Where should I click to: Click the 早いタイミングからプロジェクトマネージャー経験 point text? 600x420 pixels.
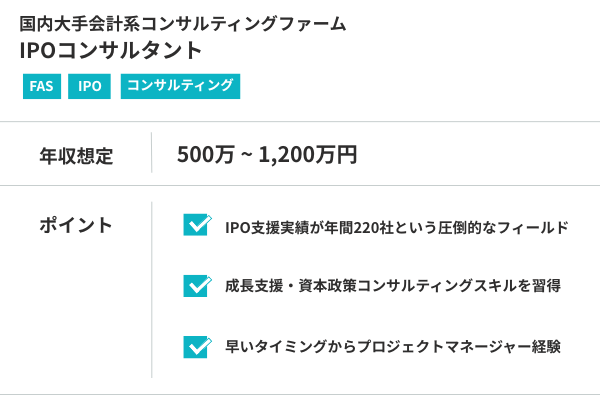(392, 347)
